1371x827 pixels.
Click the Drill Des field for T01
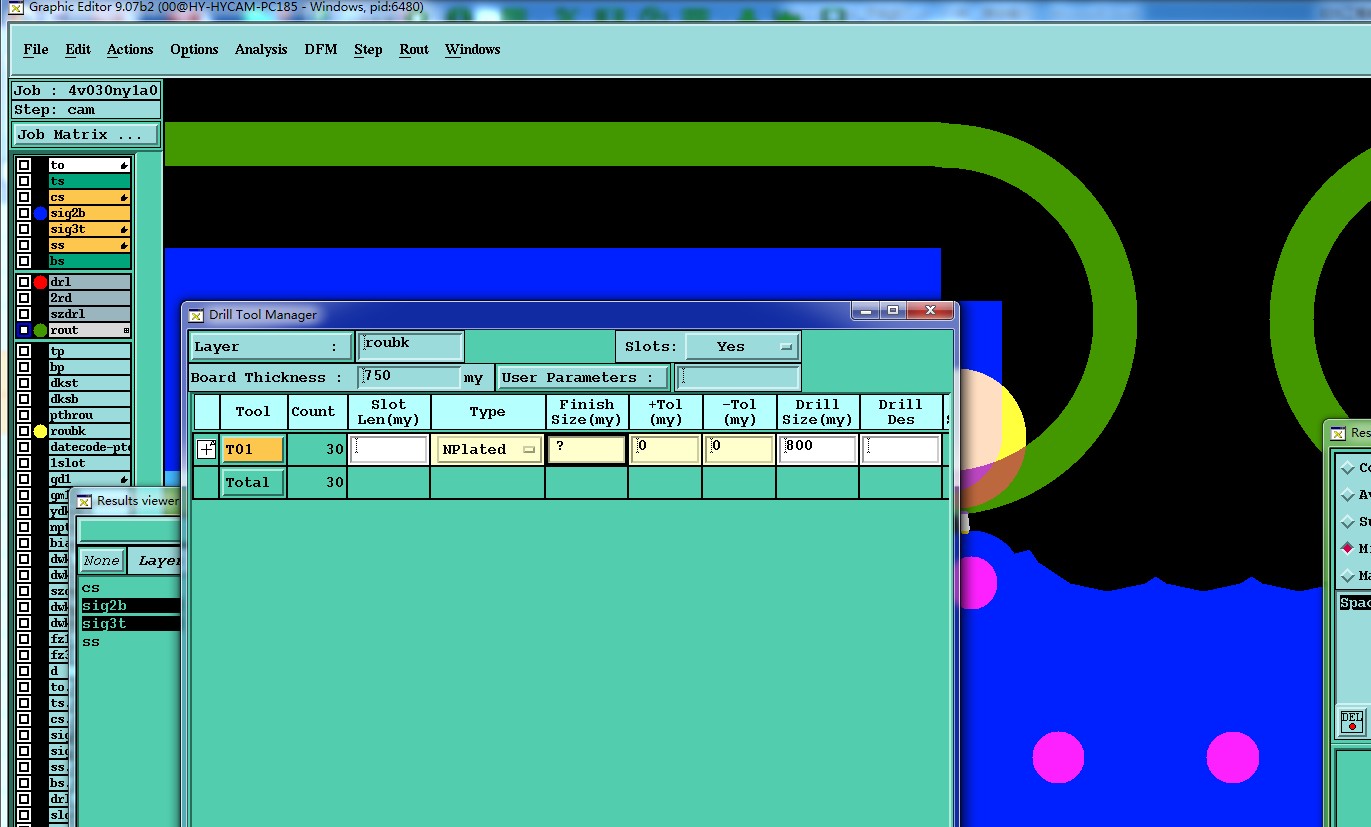point(901,449)
